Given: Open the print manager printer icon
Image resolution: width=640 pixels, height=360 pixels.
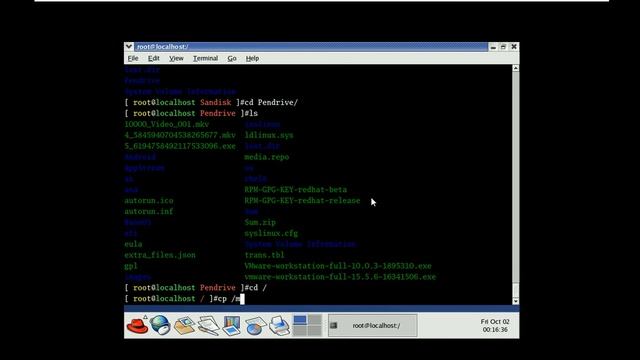Looking at the screenshot, I should (280, 326).
